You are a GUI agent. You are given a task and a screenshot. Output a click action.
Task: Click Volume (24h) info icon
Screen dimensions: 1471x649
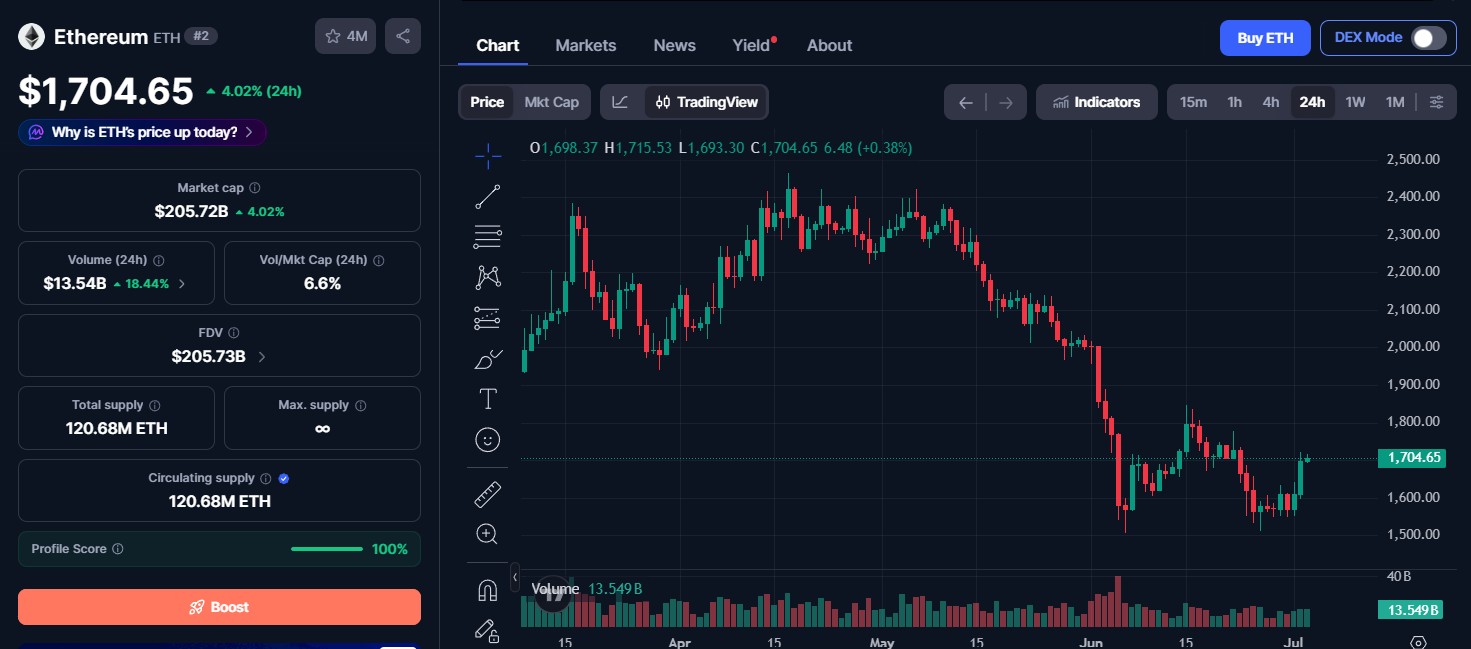pyautogui.click(x=159, y=260)
